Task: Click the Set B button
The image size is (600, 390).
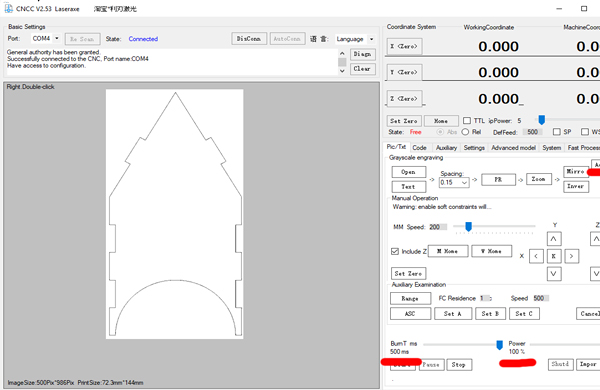Action: pyautogui.click(x=491, y=314)
